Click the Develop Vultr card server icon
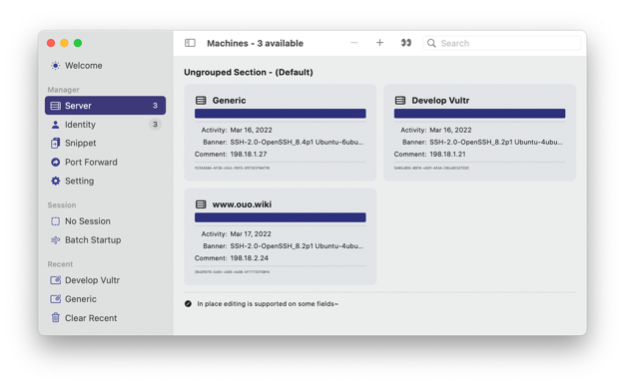The width and height of the screenshot is (625, 390). coord(400,100)
